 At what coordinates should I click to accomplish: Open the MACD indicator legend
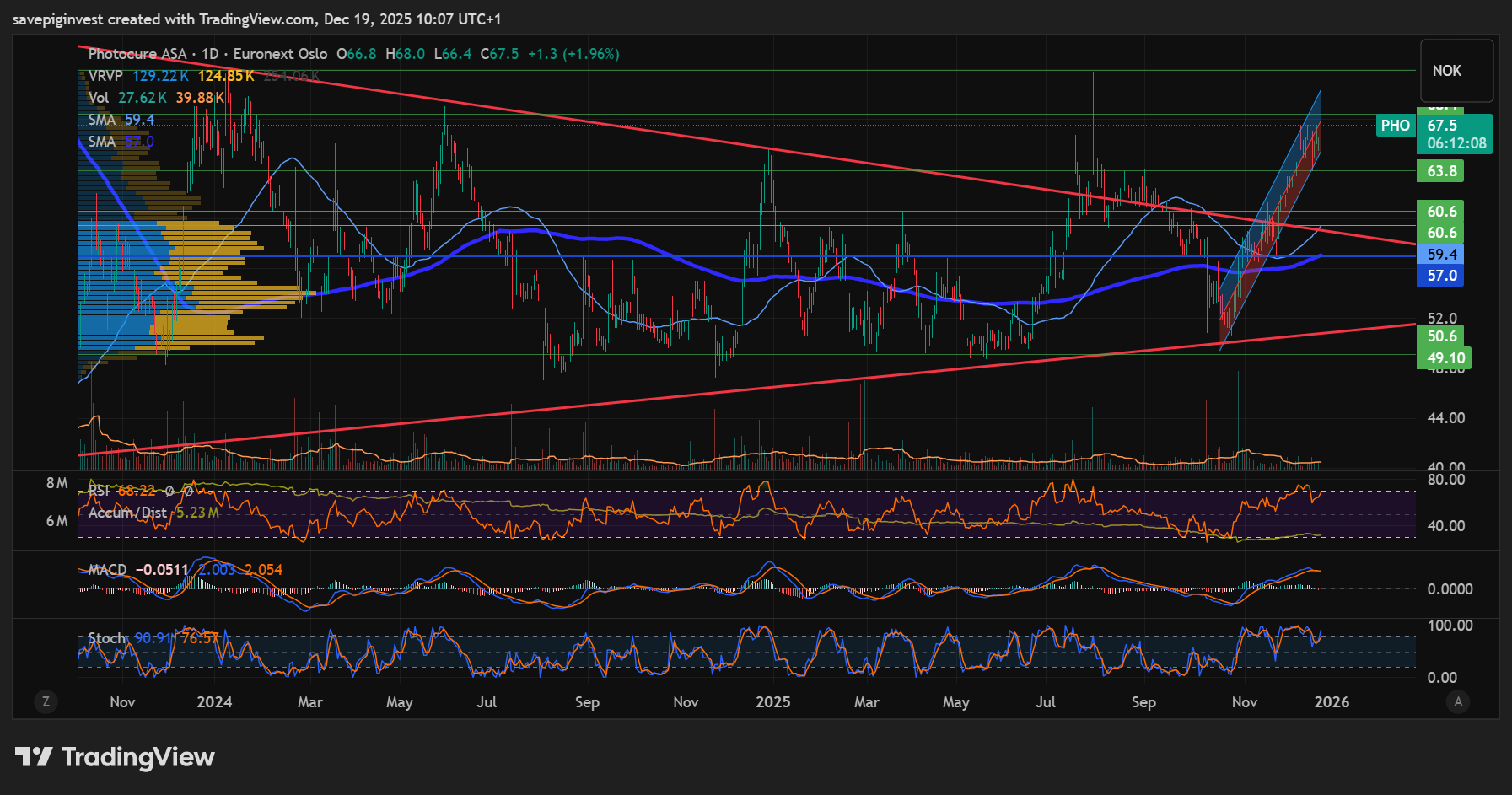point(107,570)
